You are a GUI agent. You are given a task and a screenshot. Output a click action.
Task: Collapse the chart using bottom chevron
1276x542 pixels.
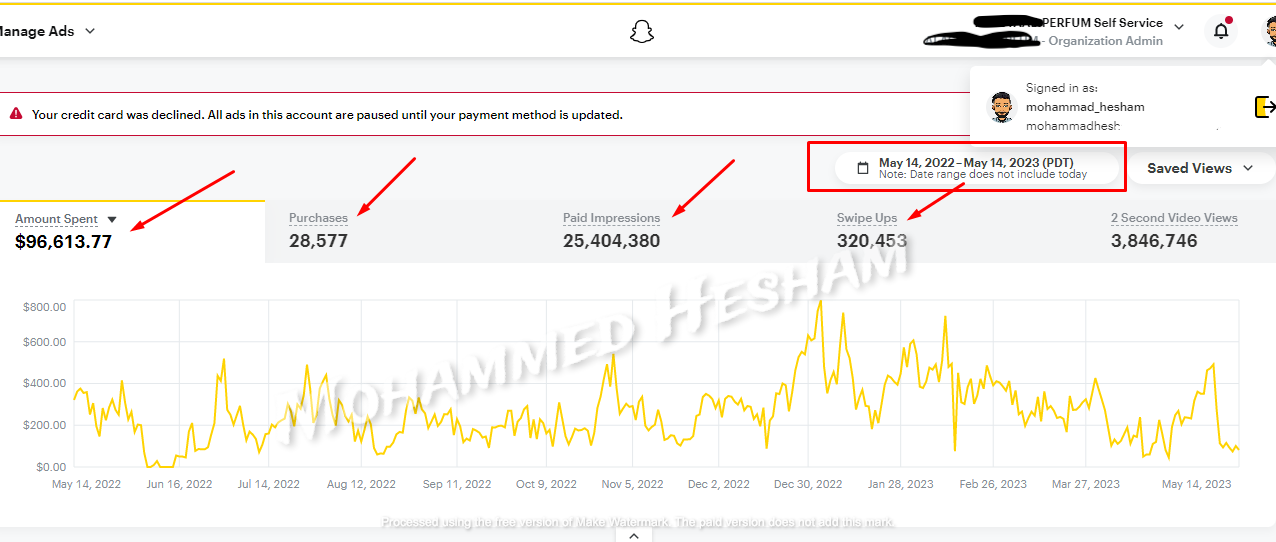point(632,535)
